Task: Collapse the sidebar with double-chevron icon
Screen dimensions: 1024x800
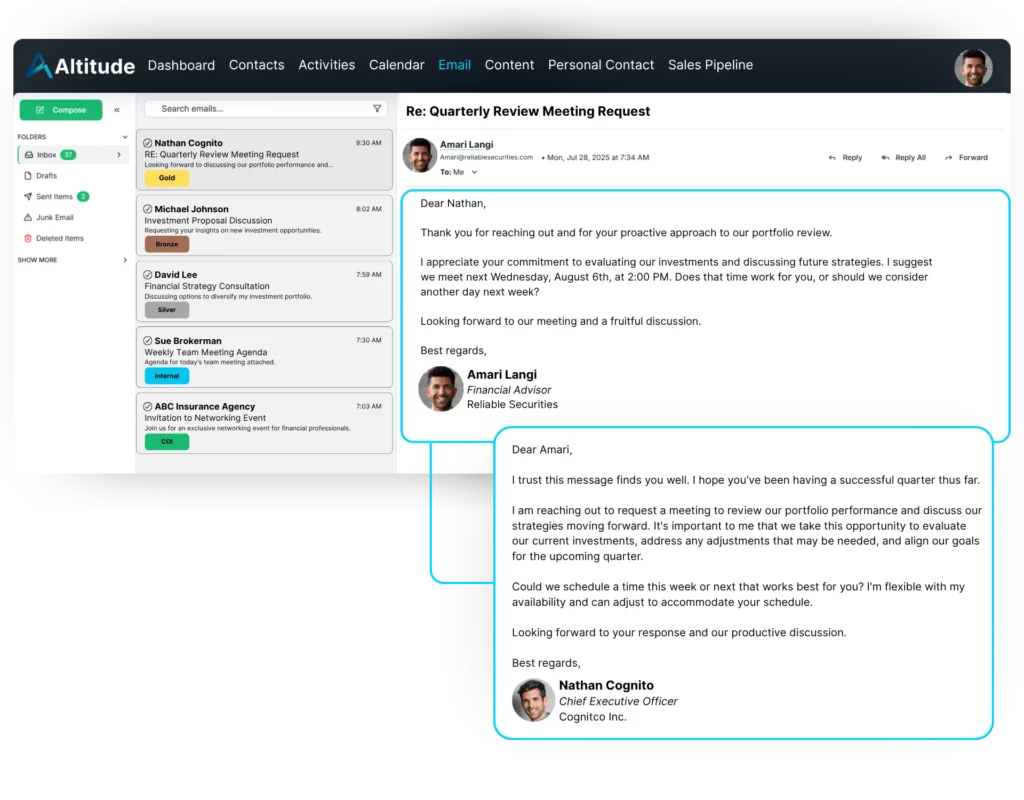Action: 117,110
